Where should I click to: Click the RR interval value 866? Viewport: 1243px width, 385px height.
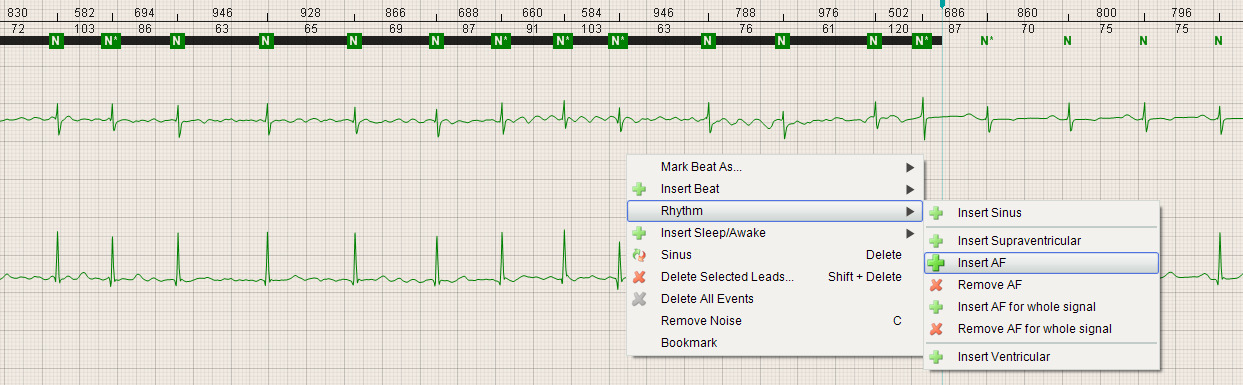(396, 13)
